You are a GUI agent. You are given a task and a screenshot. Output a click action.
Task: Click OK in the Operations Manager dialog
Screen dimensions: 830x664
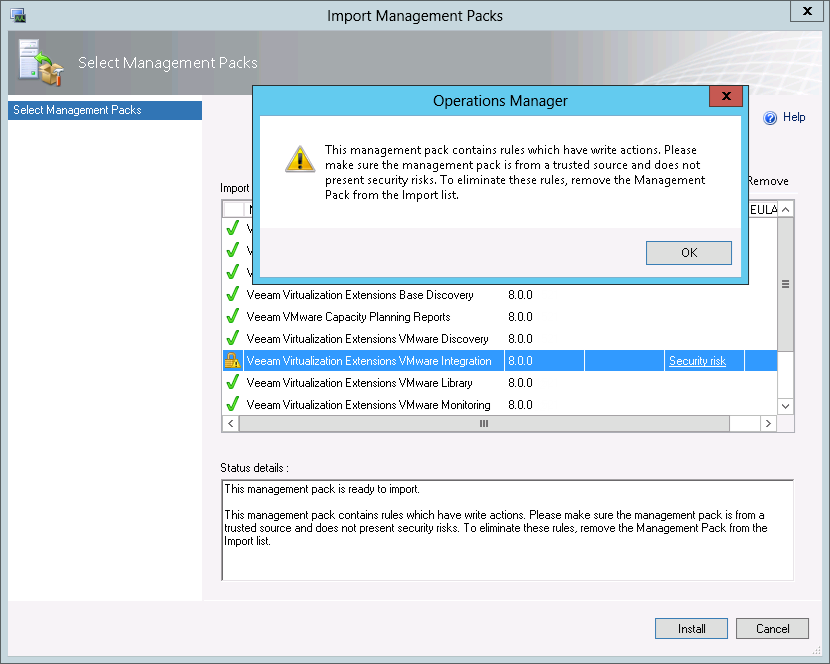pyautogui.click(x=689, y=253)
